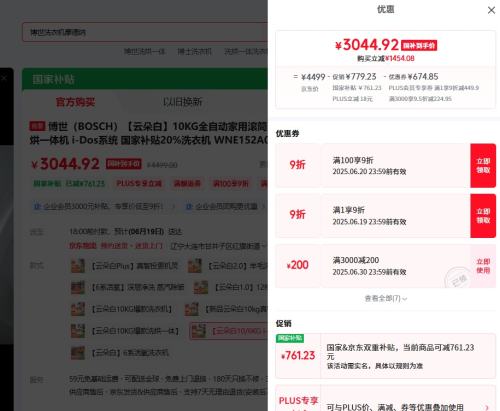Image resolution: width=500 pixels, height=411 pixels.
Task: Choose 【云朵白10KG爆款洗衣机】 option
Action: click(x=122, y=309)
